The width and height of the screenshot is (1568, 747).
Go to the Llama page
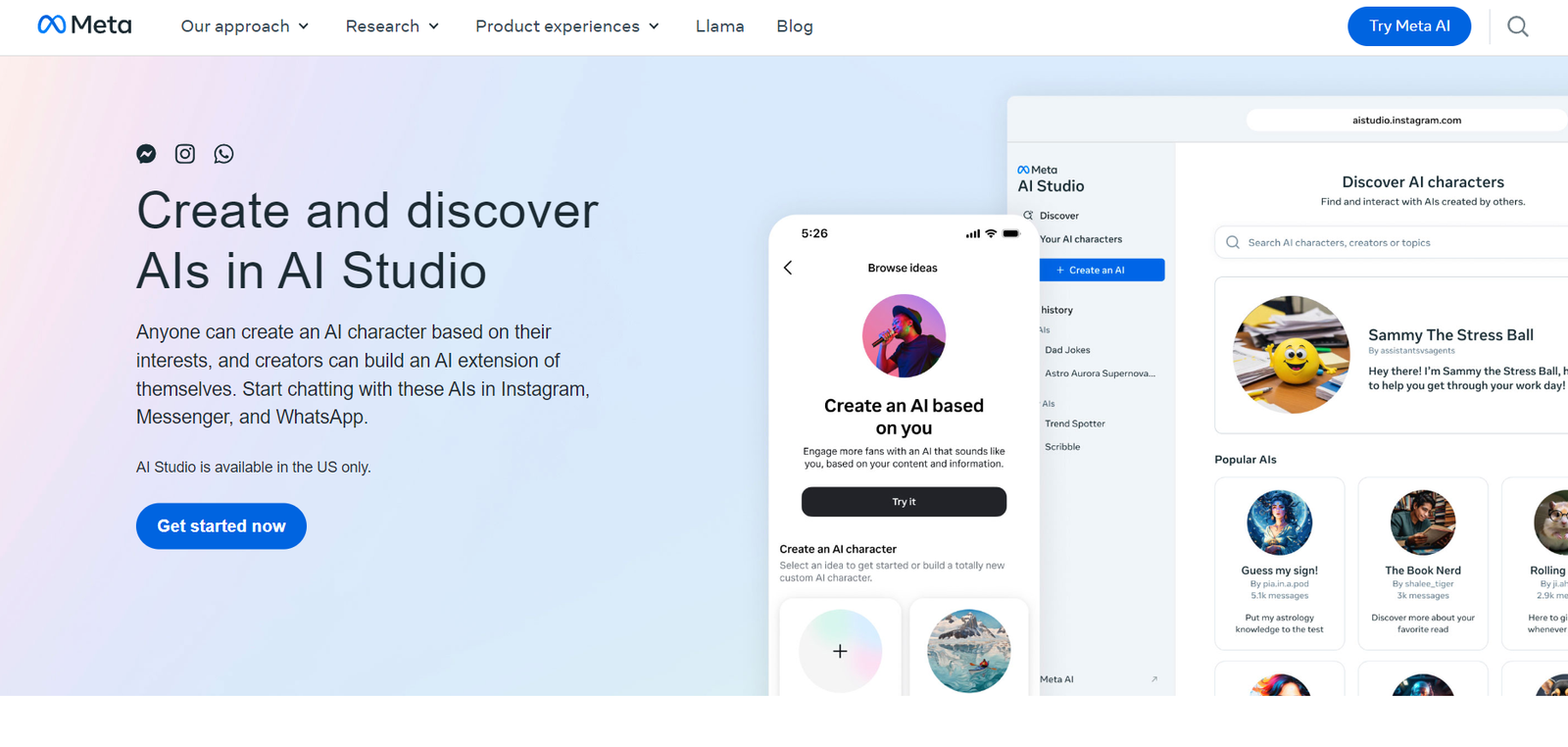click(x=719, y=26)
